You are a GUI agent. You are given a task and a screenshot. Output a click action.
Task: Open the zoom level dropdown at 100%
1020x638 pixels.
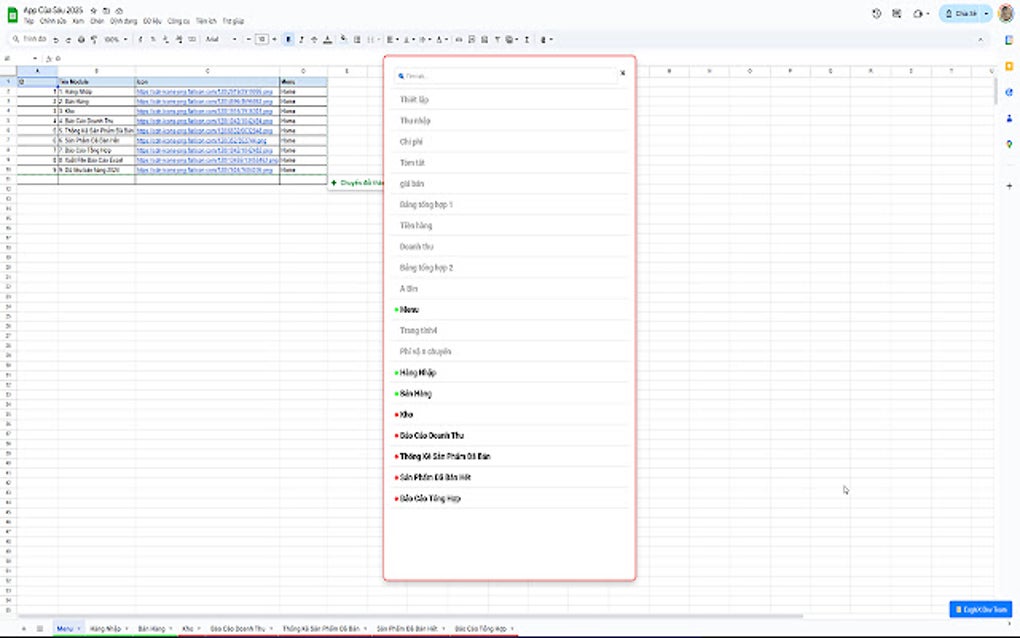tap(113, 40)
